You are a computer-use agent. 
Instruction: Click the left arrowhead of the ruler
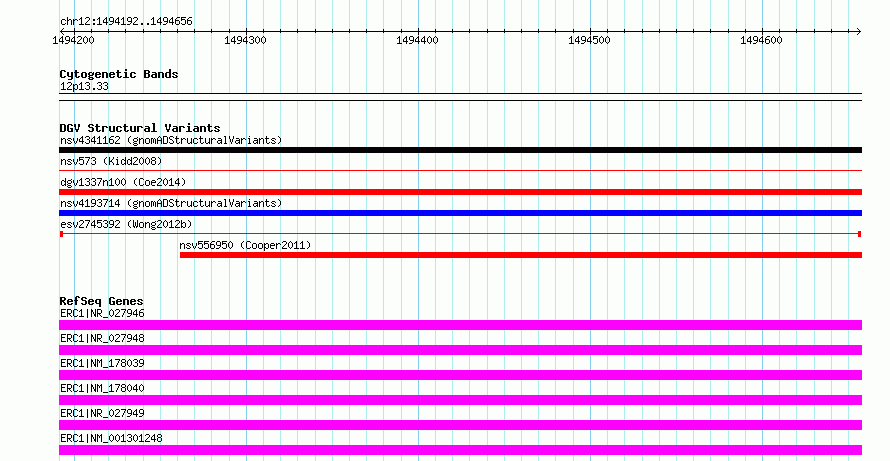[x=62, y=31]
